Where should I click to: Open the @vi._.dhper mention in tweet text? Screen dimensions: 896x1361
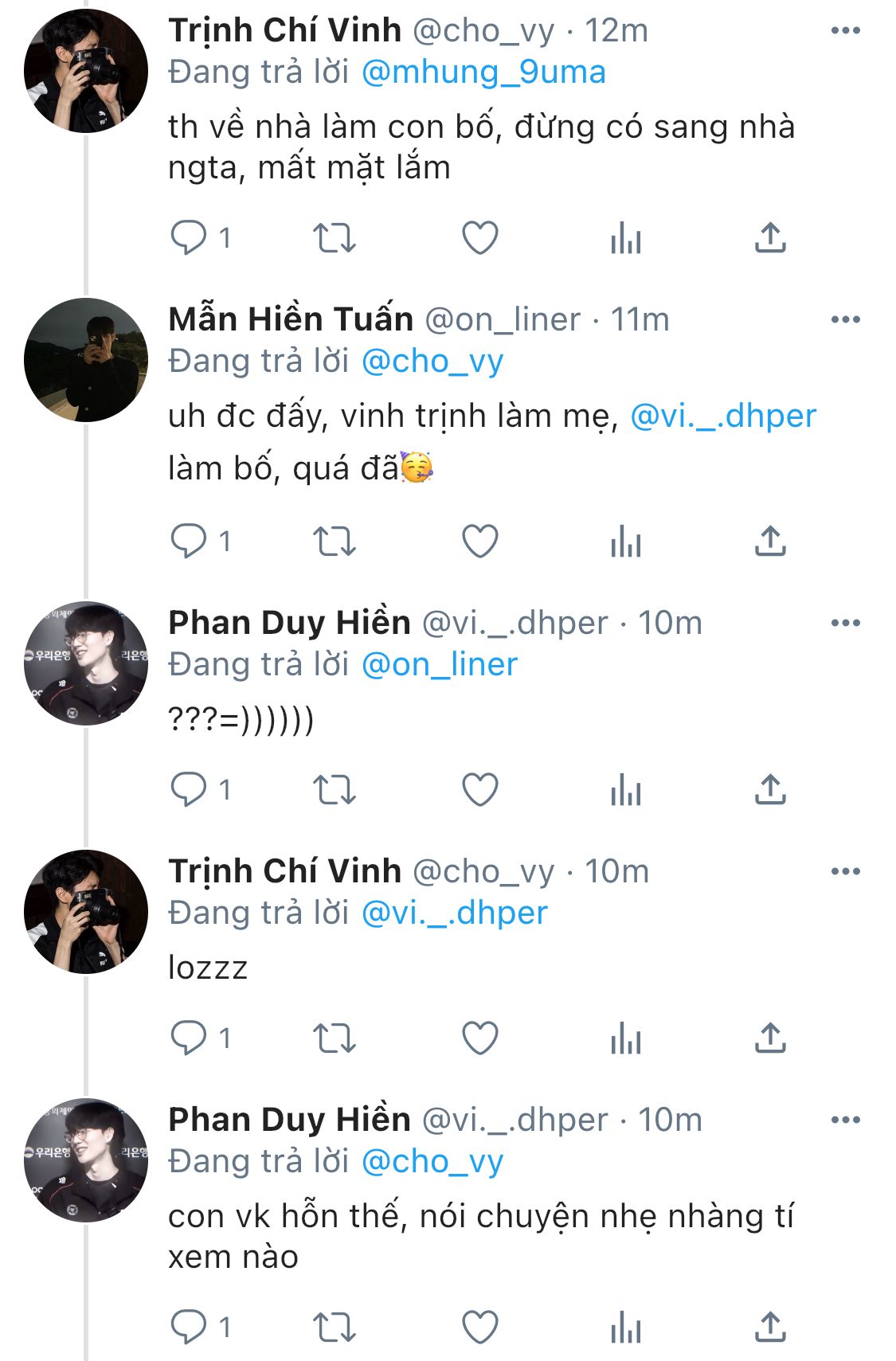pyautogui.click(x=723, y=416)
